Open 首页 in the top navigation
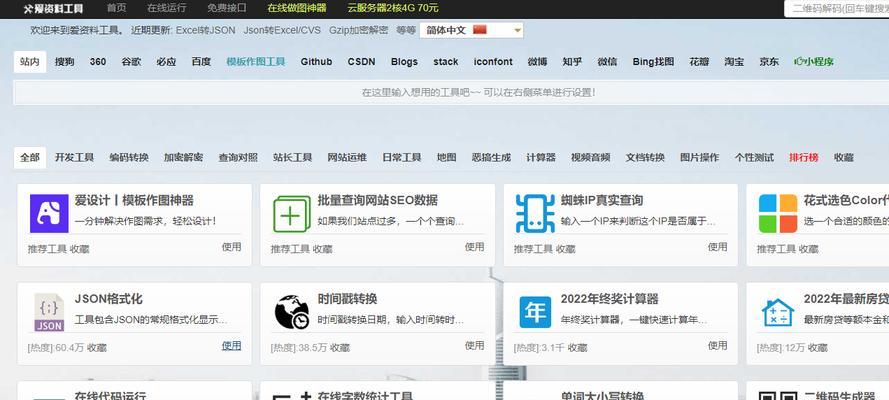Image resolution: width=889 pixels, height=400 pixels. (x=116, y=8)
